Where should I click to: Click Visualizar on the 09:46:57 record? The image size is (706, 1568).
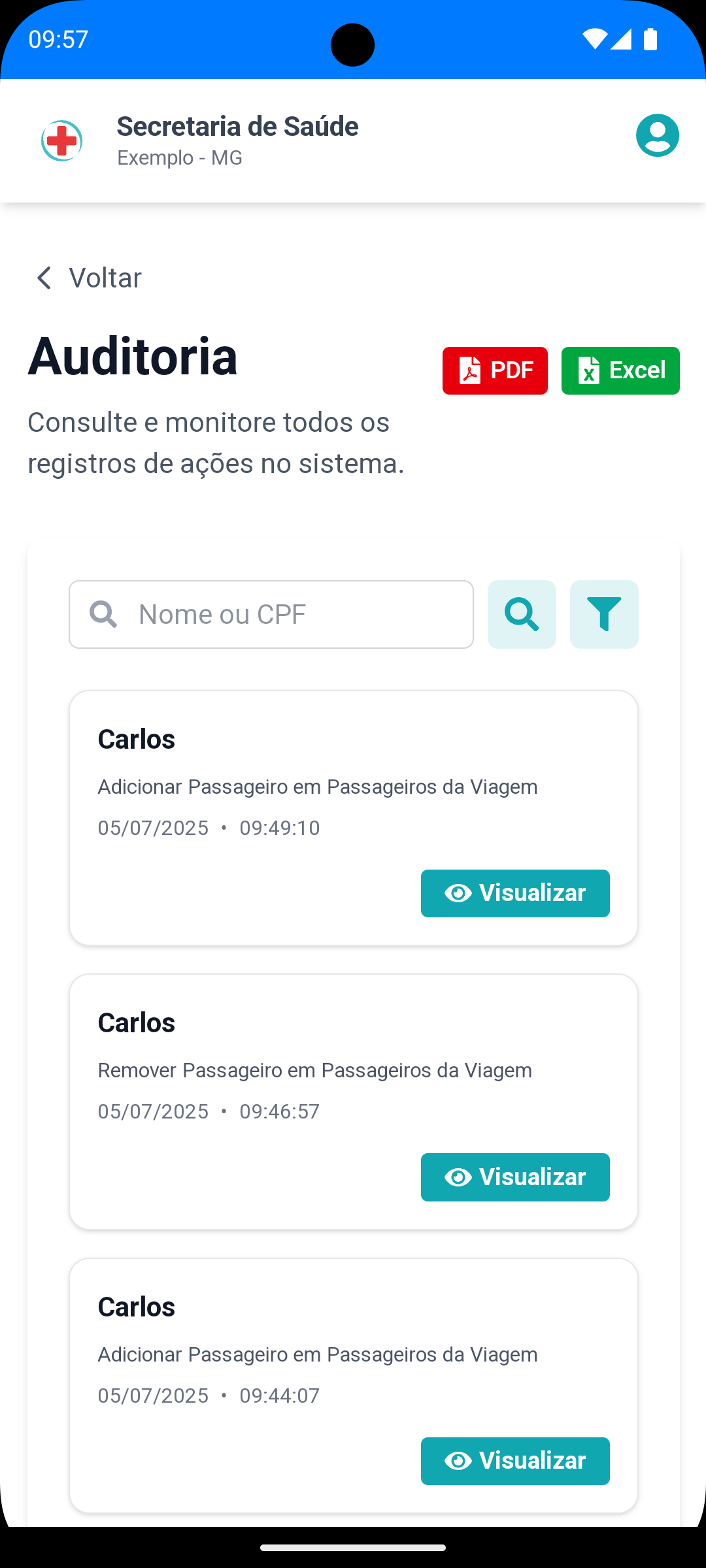tap(515, 1177)
